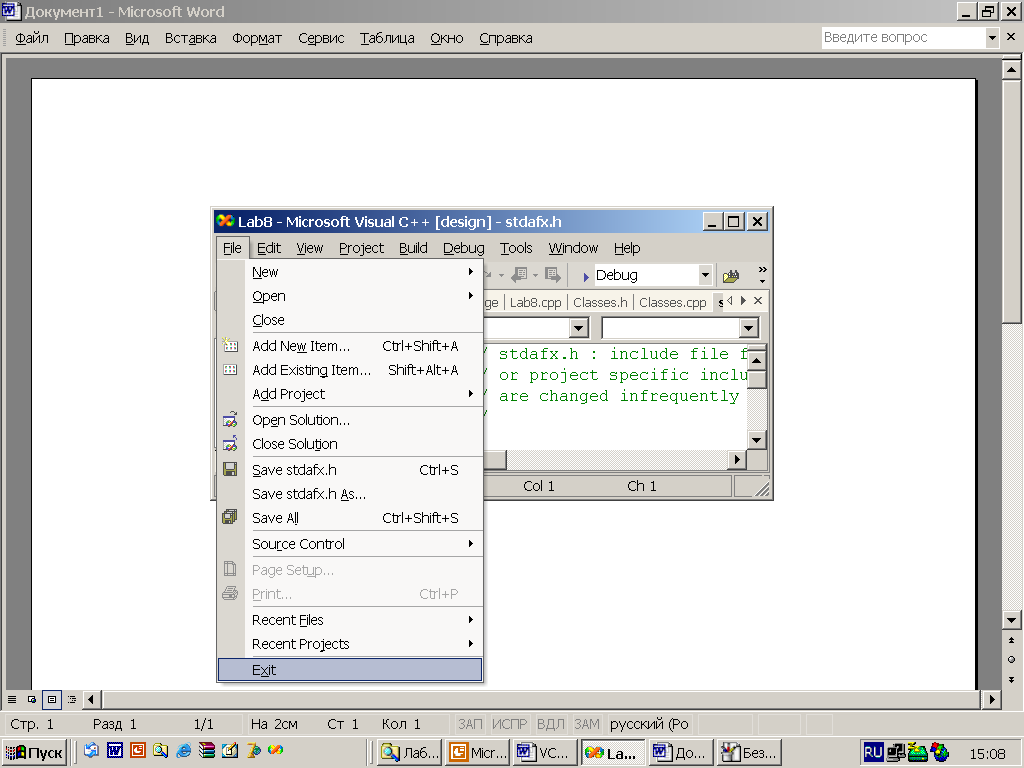Open toolbar options chevron in Visual C++
The image size is (1024, 768).
[762, 275]
